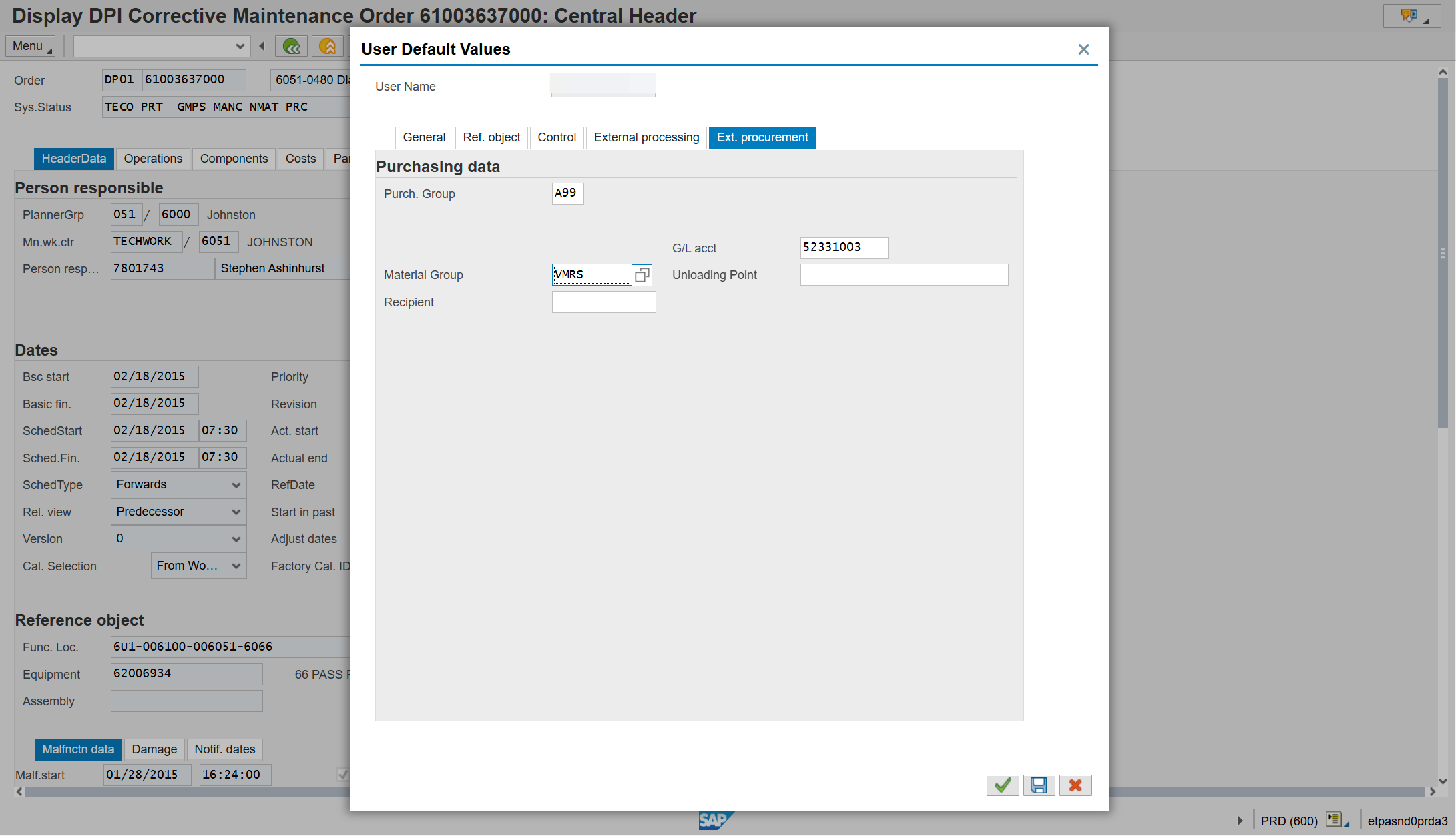Open value help for Material Group
Image resolution: width=1456 pixels, height=836 pixels.
pyautogui.click(x=642, y=275)
